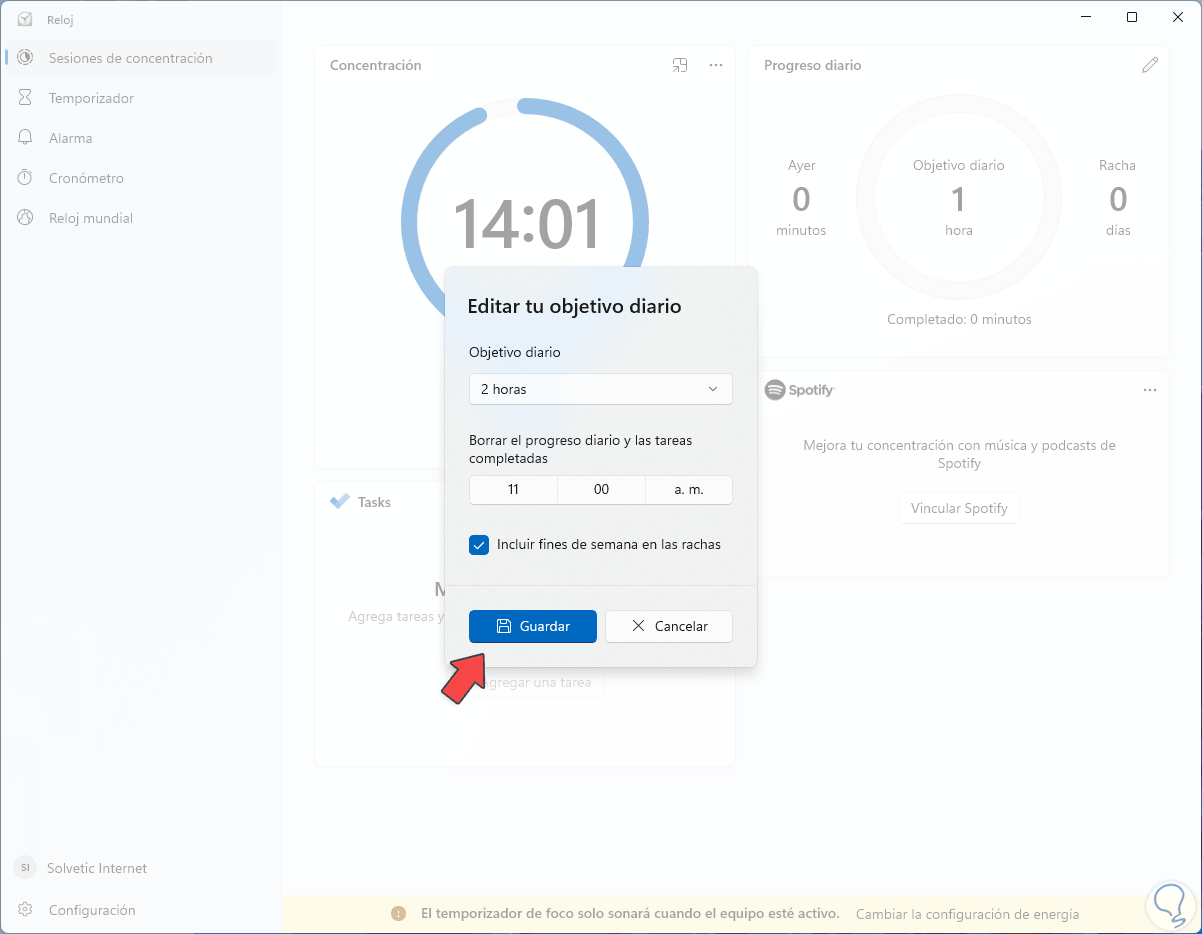The height and width of the screenshot is (934, 1202).
Task: Click the focus sessions sidebar icon
Action: tap(26, 58)
